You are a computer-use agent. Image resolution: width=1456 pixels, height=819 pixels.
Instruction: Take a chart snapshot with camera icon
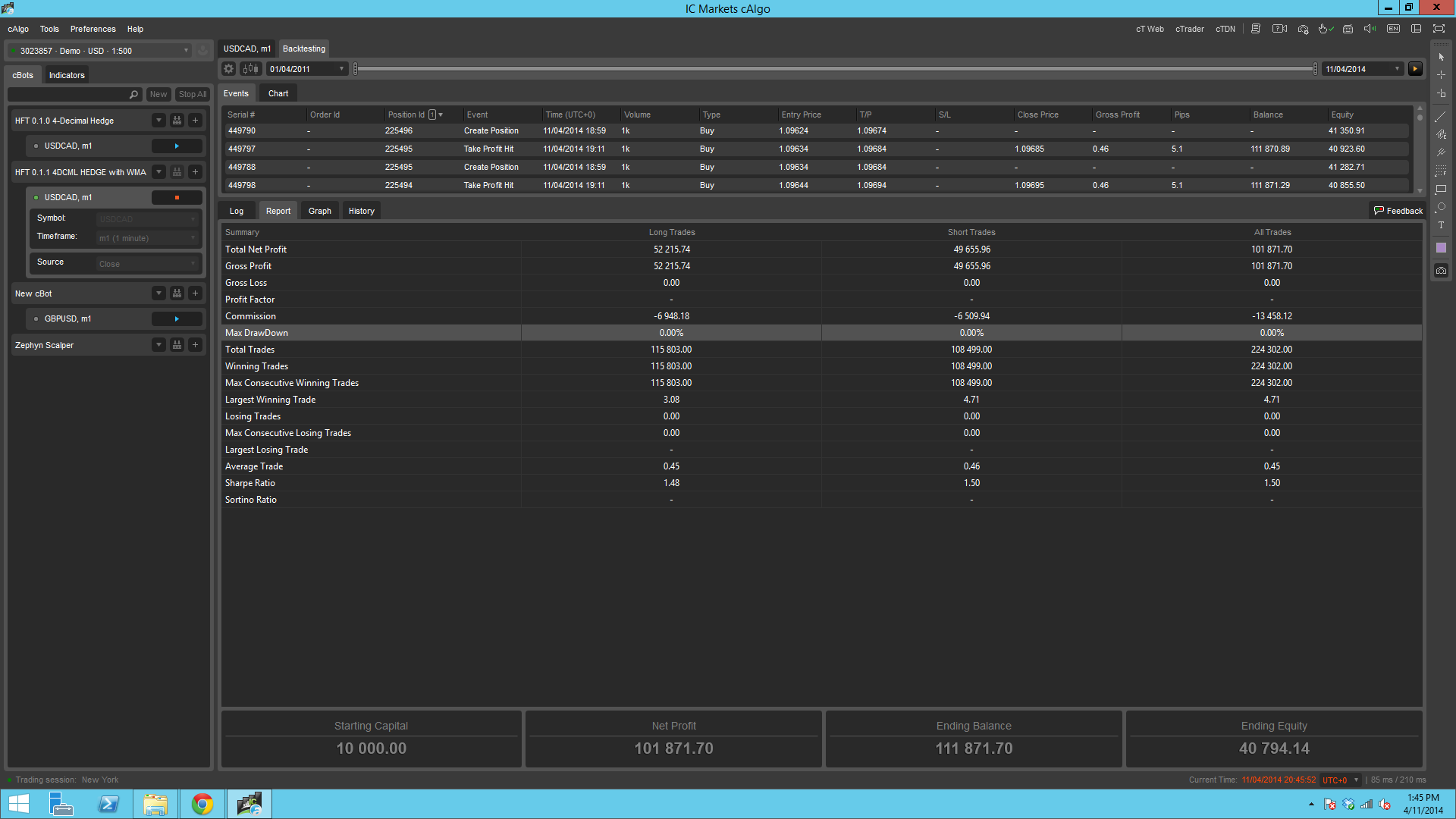[x=1441, y=271]
